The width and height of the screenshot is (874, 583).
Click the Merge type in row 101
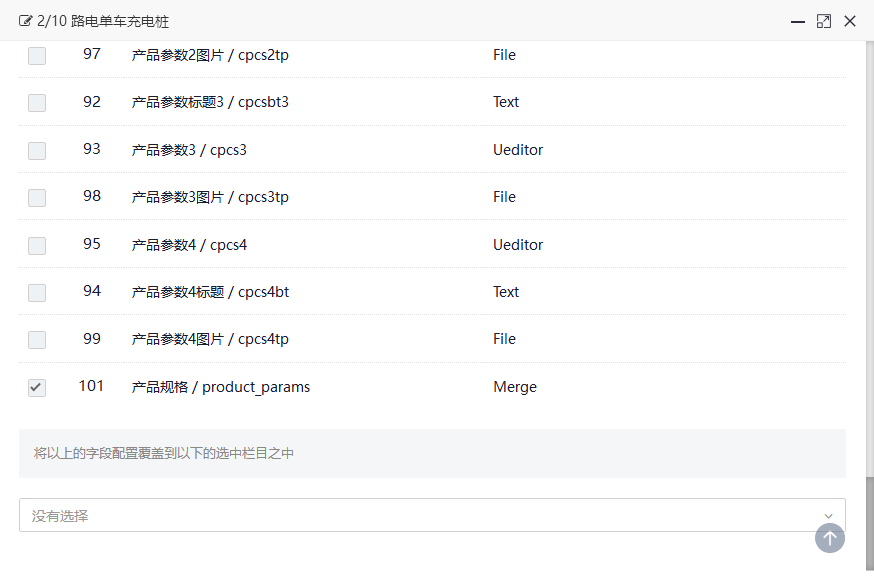pos(514,387)
